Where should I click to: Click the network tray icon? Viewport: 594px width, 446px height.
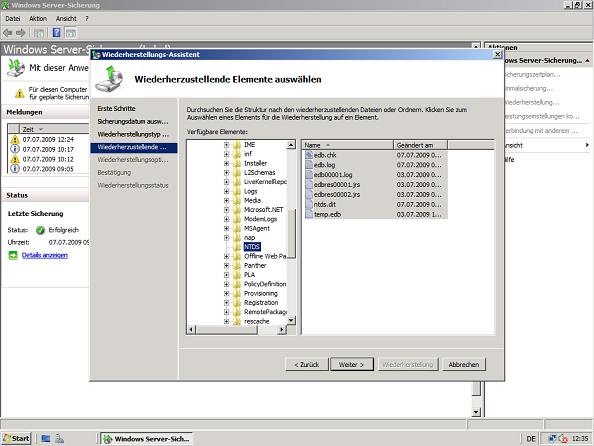click(552, 439)
